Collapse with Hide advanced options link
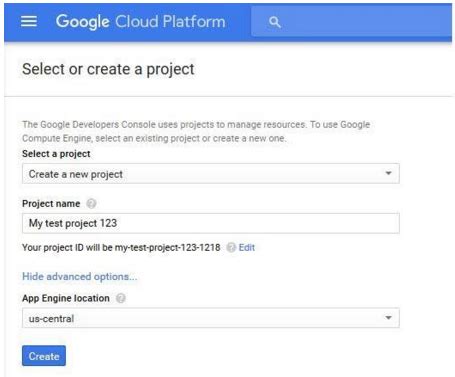Image resolution: width=455 pixels, height=377 pixels. click(80, 276)
